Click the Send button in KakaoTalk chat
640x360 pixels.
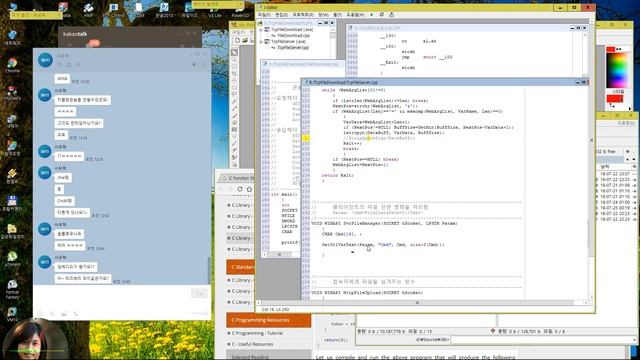199,293
